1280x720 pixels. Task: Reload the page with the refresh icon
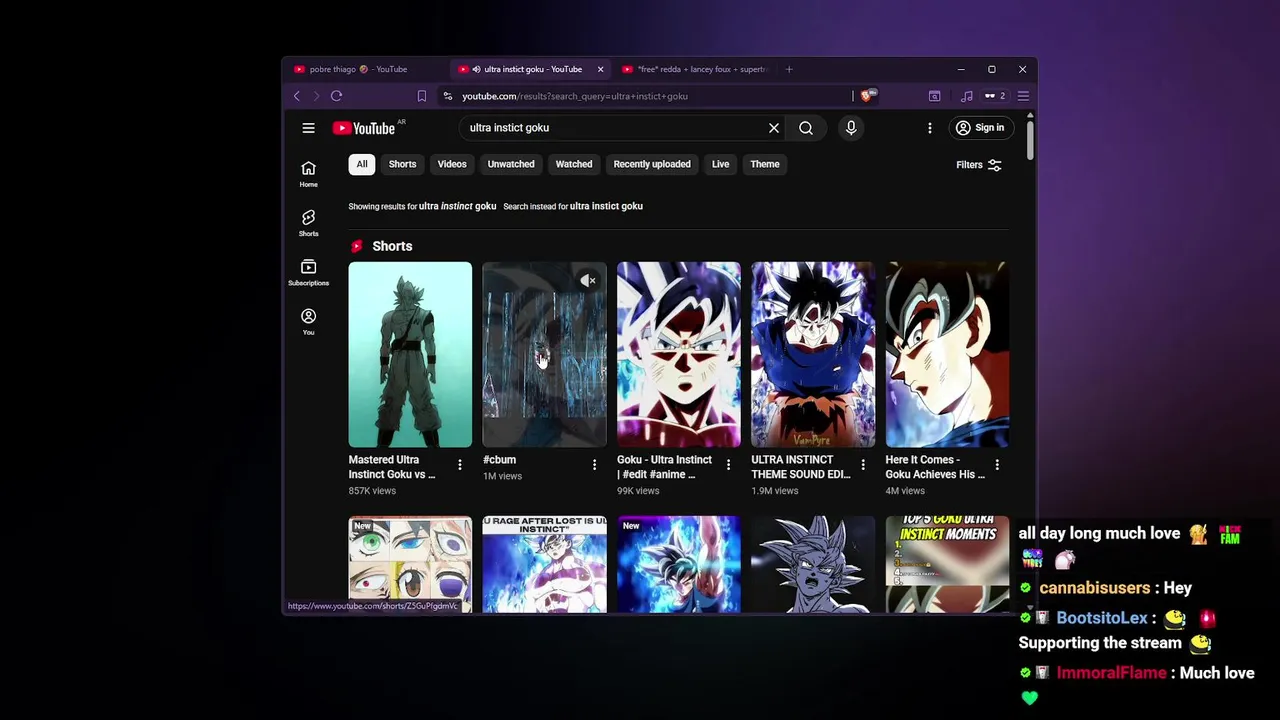click(x=336, y=96)
